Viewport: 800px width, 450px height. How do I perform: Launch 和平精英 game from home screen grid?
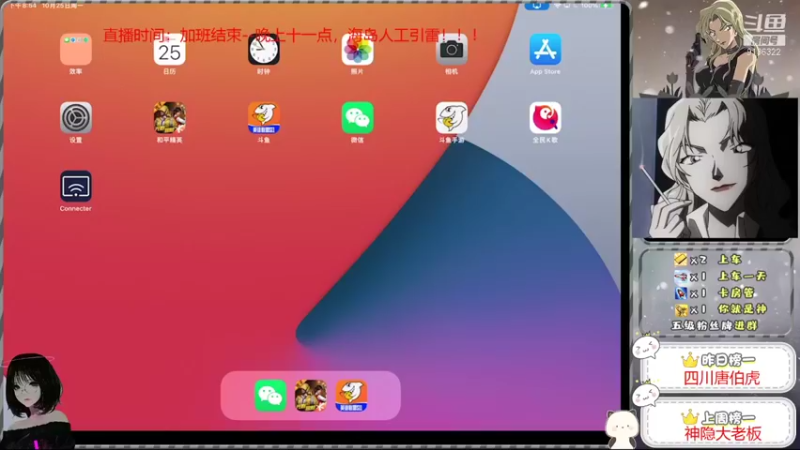pos(169,118)
